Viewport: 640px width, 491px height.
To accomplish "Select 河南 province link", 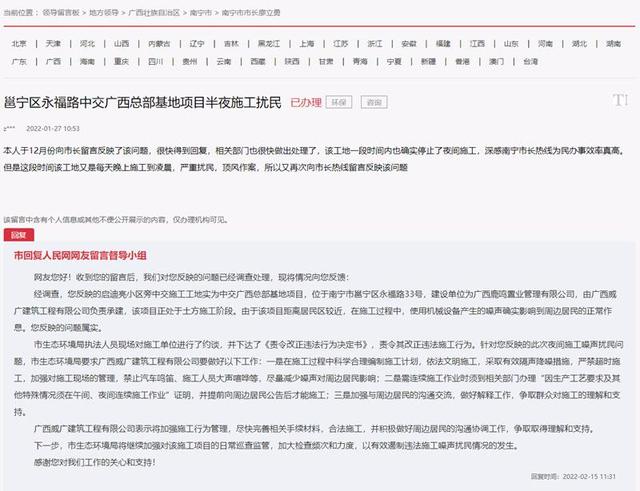I will [545, 43].
